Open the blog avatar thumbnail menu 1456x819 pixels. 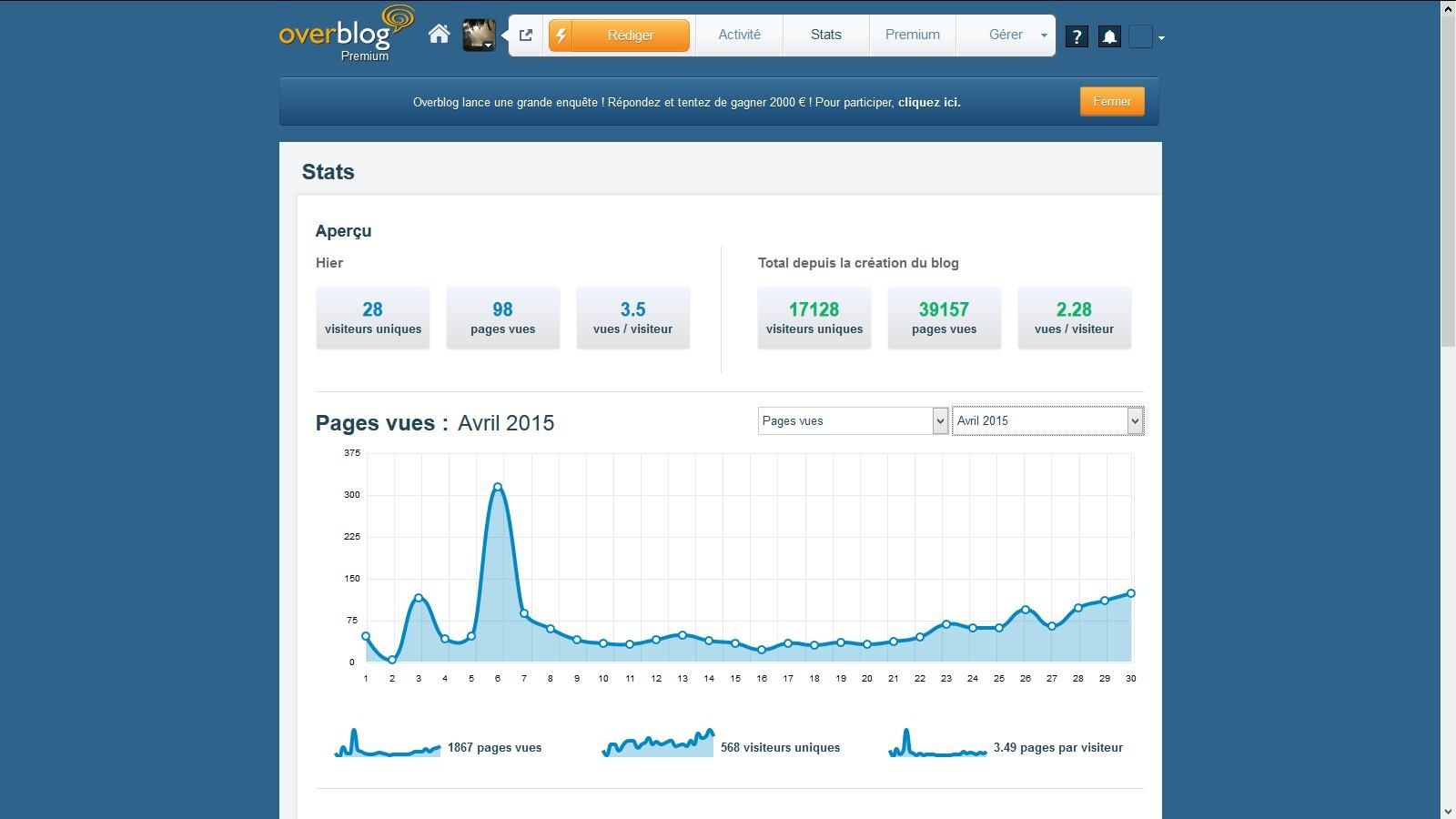click(x=479, y=35)
